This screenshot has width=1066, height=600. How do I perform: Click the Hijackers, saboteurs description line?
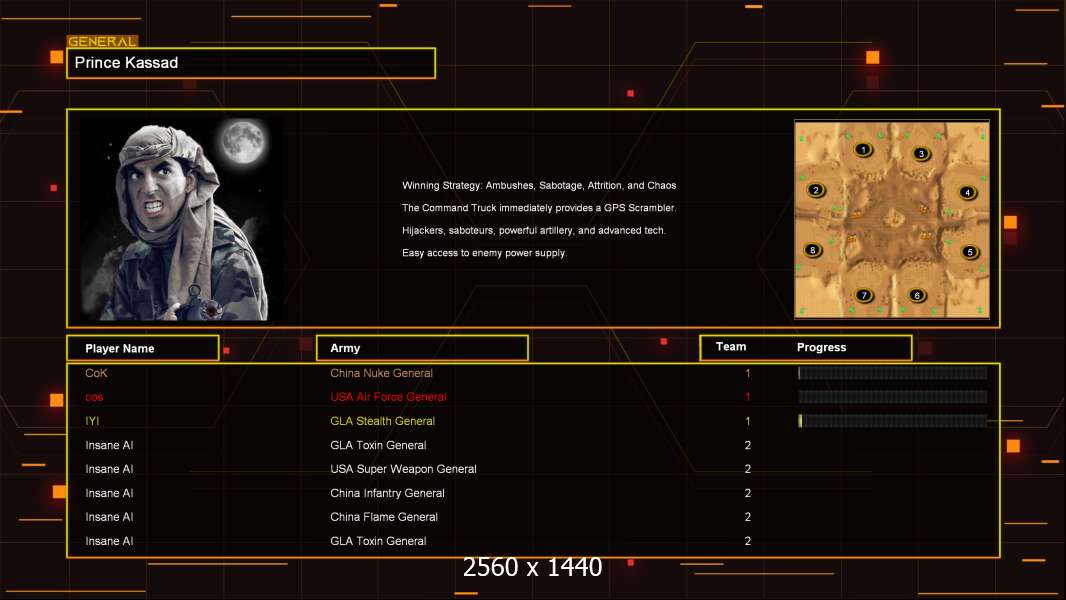[x=534, y=230]
